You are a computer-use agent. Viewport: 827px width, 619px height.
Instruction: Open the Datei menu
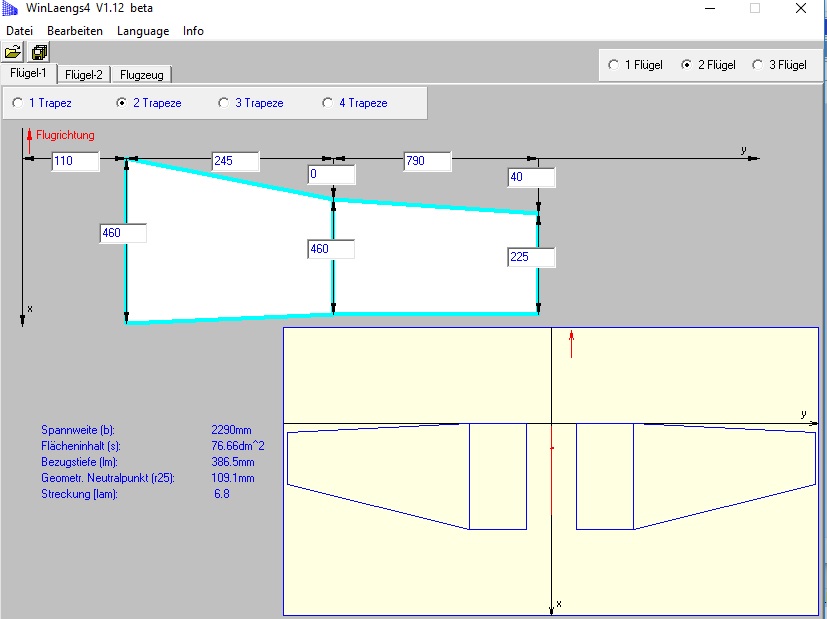pyautogui.click(x=19, y=31)
